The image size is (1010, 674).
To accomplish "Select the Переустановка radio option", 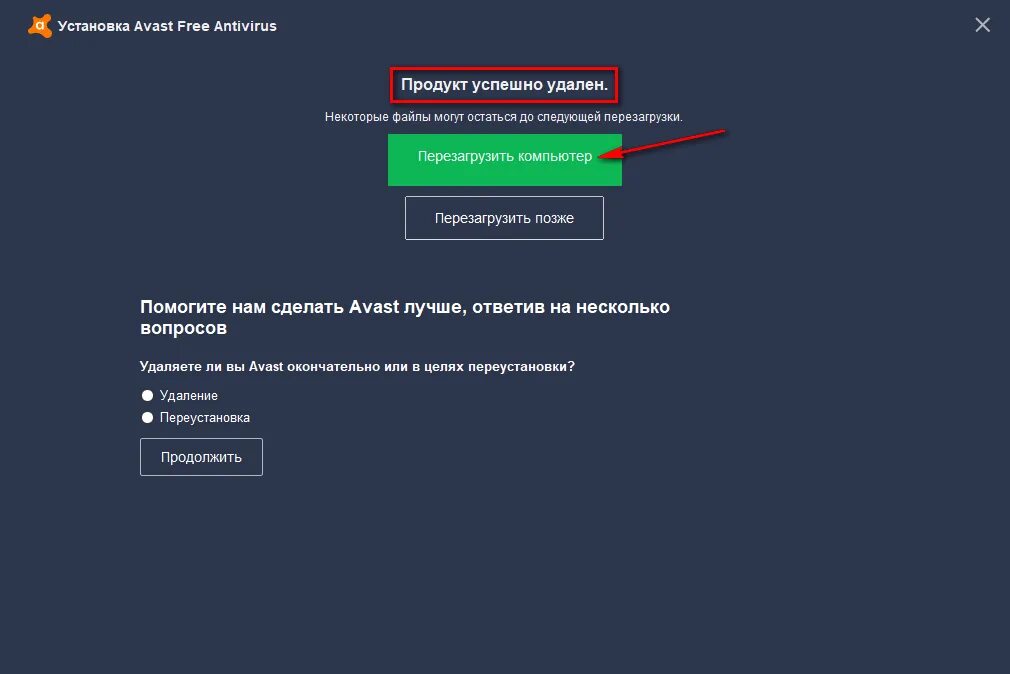I will point(148,418).
